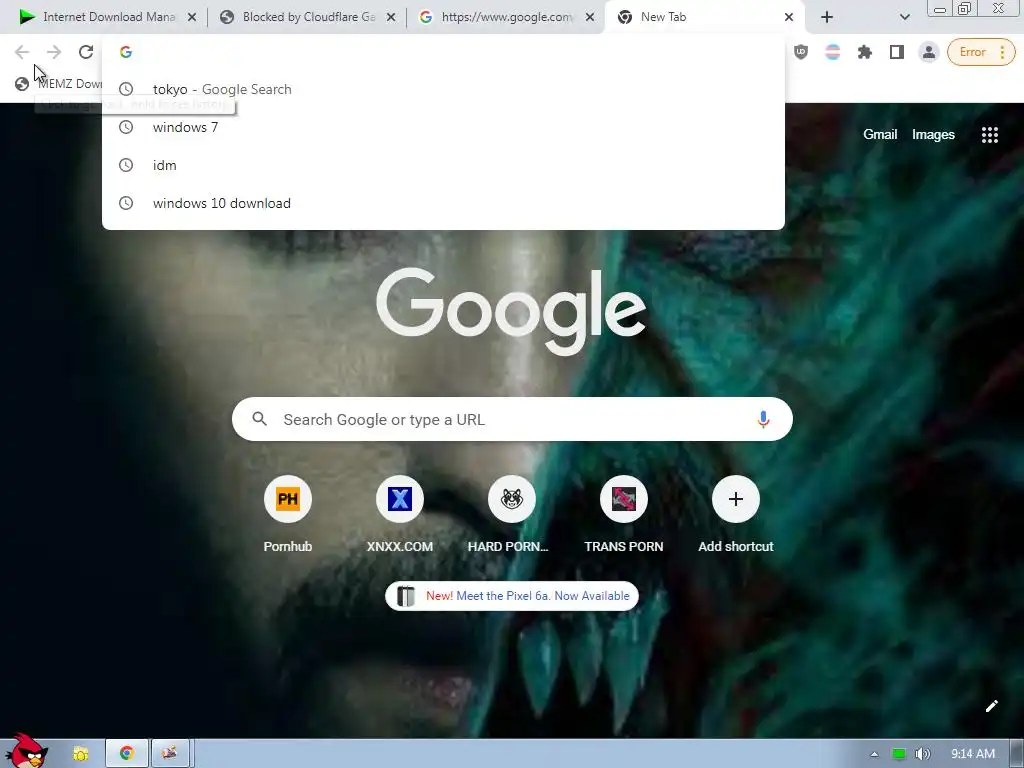1024x768 pixels.
Task: Choose the tokyo Google Search suggestion
Action: [x=443, y=89]
